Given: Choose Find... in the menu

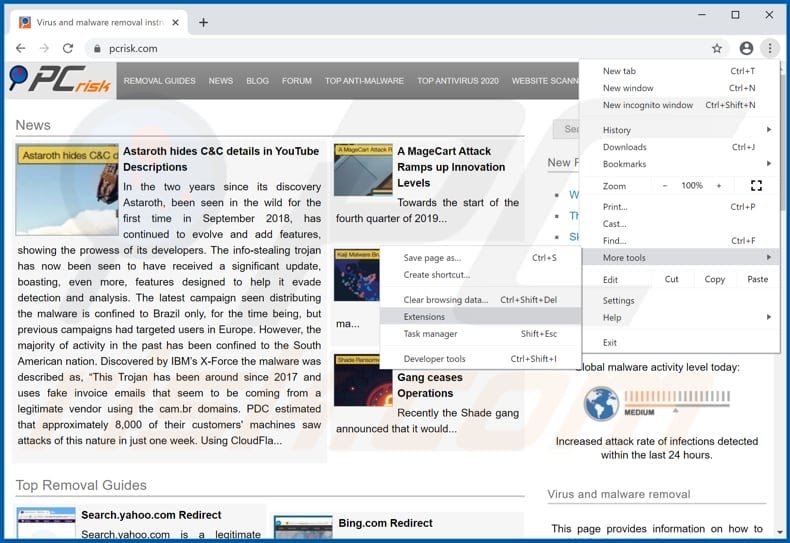Looking at the screenshot, I should [680, 241].
